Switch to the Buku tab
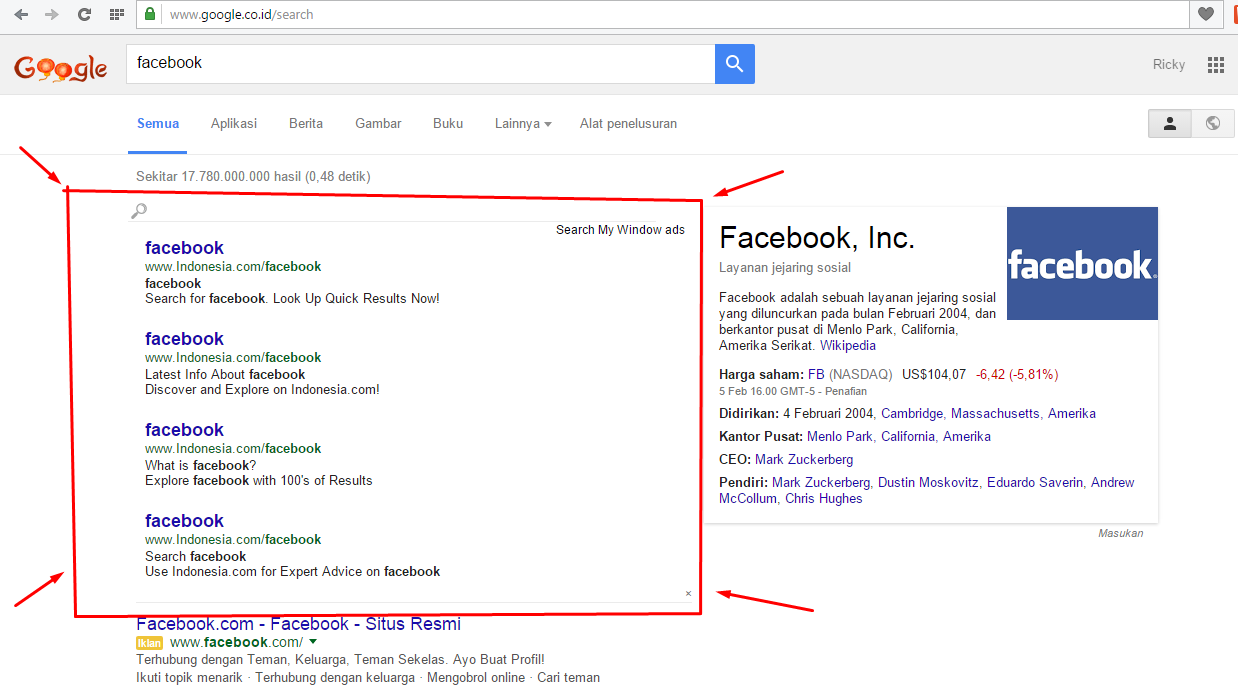 point(448,124)
